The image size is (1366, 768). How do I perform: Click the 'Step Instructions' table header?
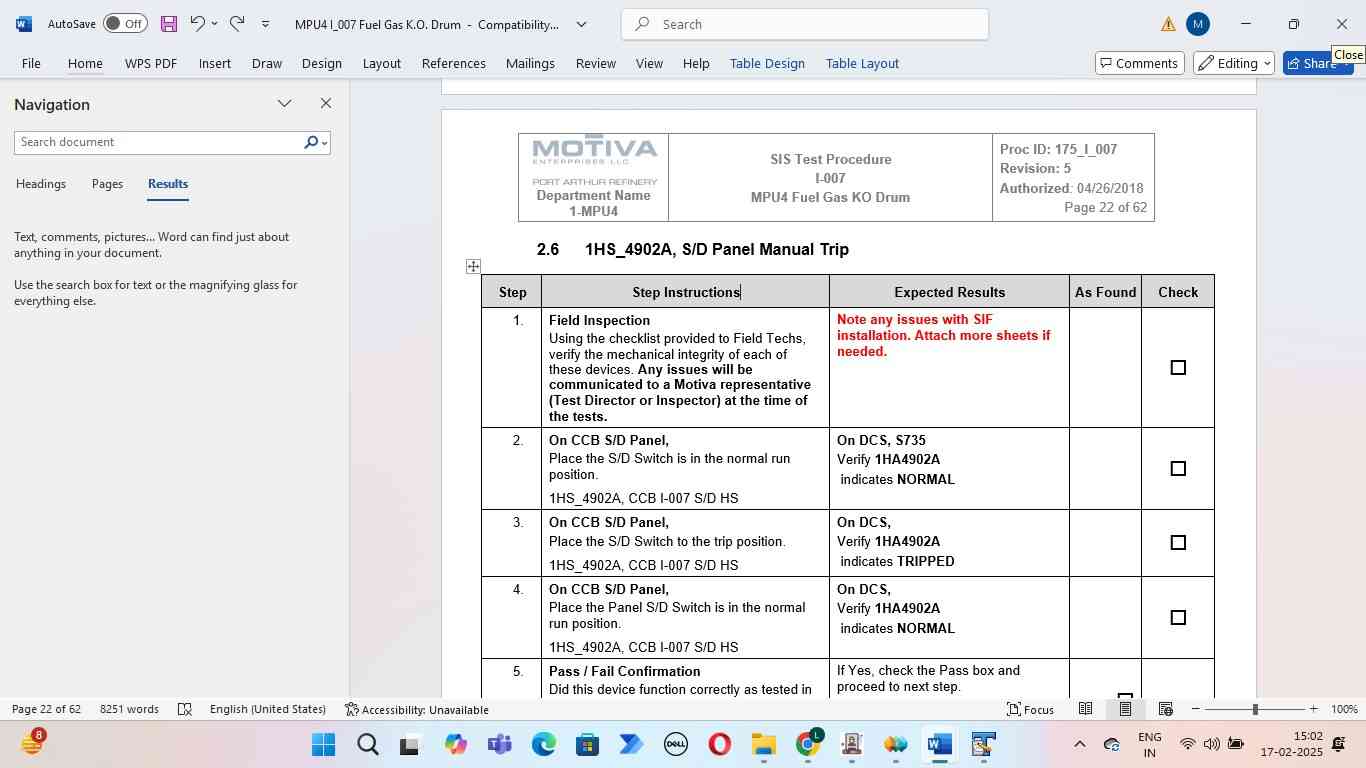point(686,292)
